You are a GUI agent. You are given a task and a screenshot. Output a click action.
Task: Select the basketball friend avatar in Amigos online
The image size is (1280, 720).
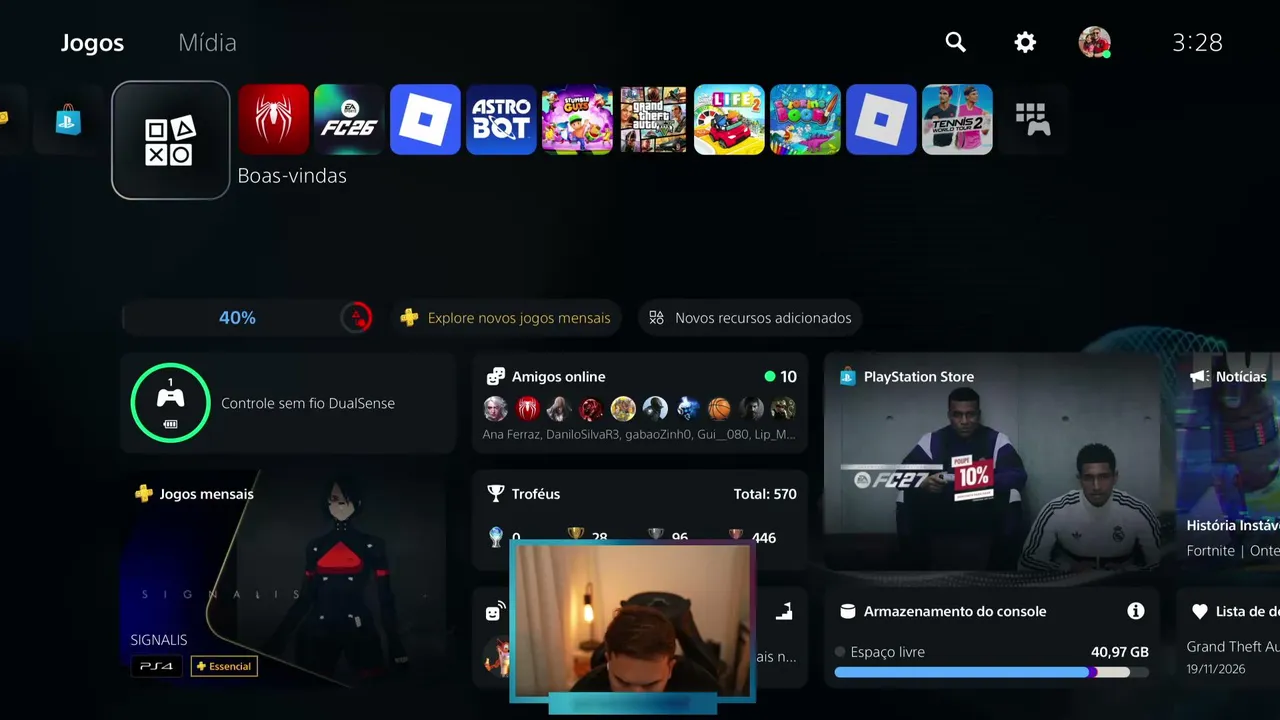pyautogui.click(x=719, y=408)
